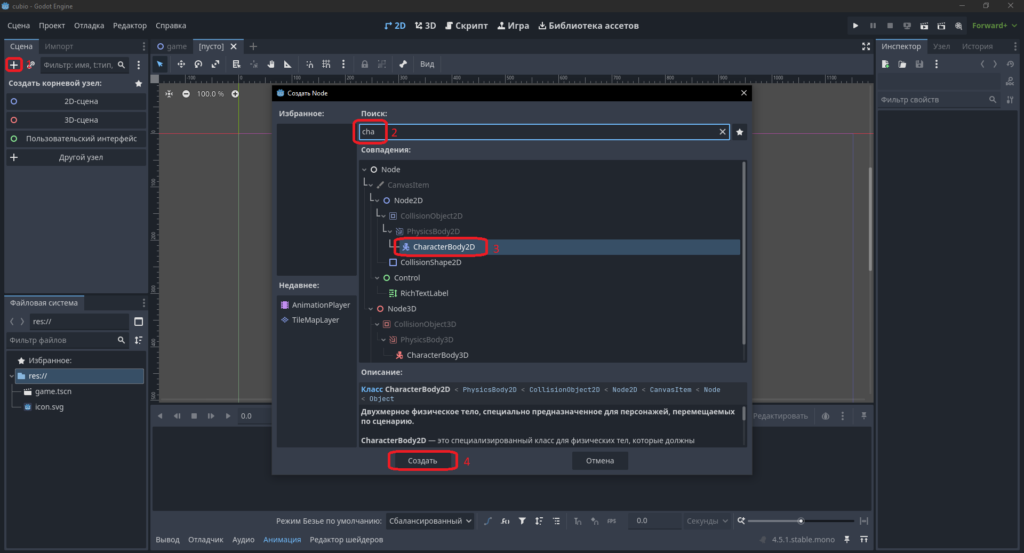Click the instantiate scene link icon
Image resolution: width=1024 pixels, height=553 pixels.
click(30, 65)
